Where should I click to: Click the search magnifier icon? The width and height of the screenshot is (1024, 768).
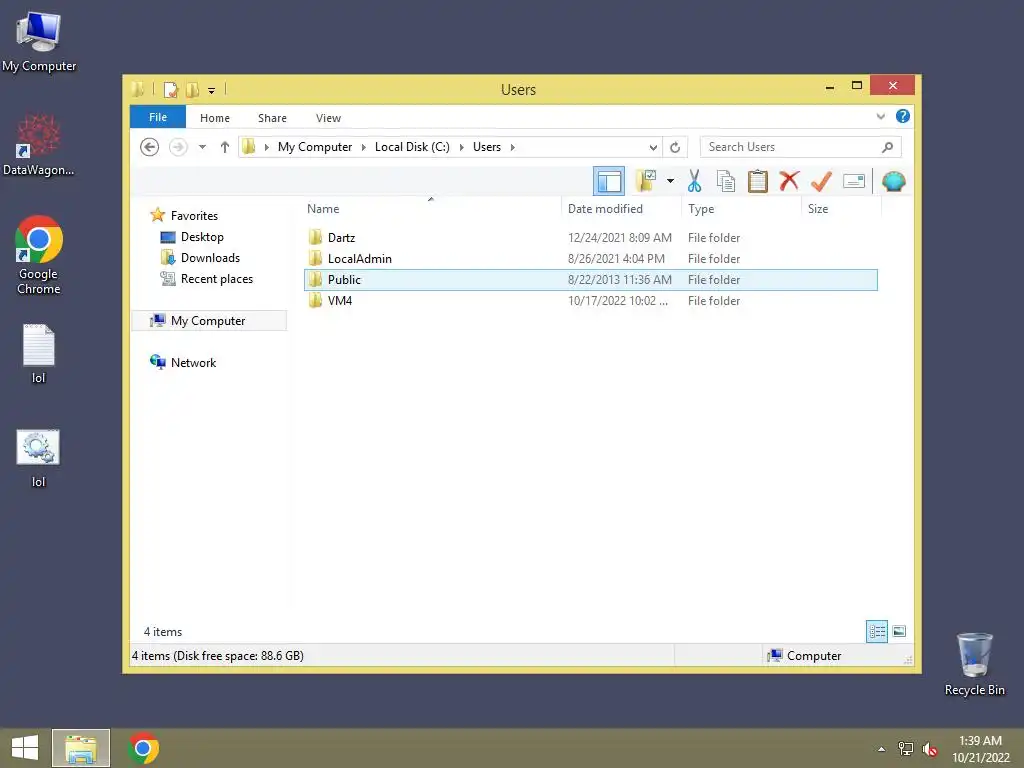pos(887,147)
